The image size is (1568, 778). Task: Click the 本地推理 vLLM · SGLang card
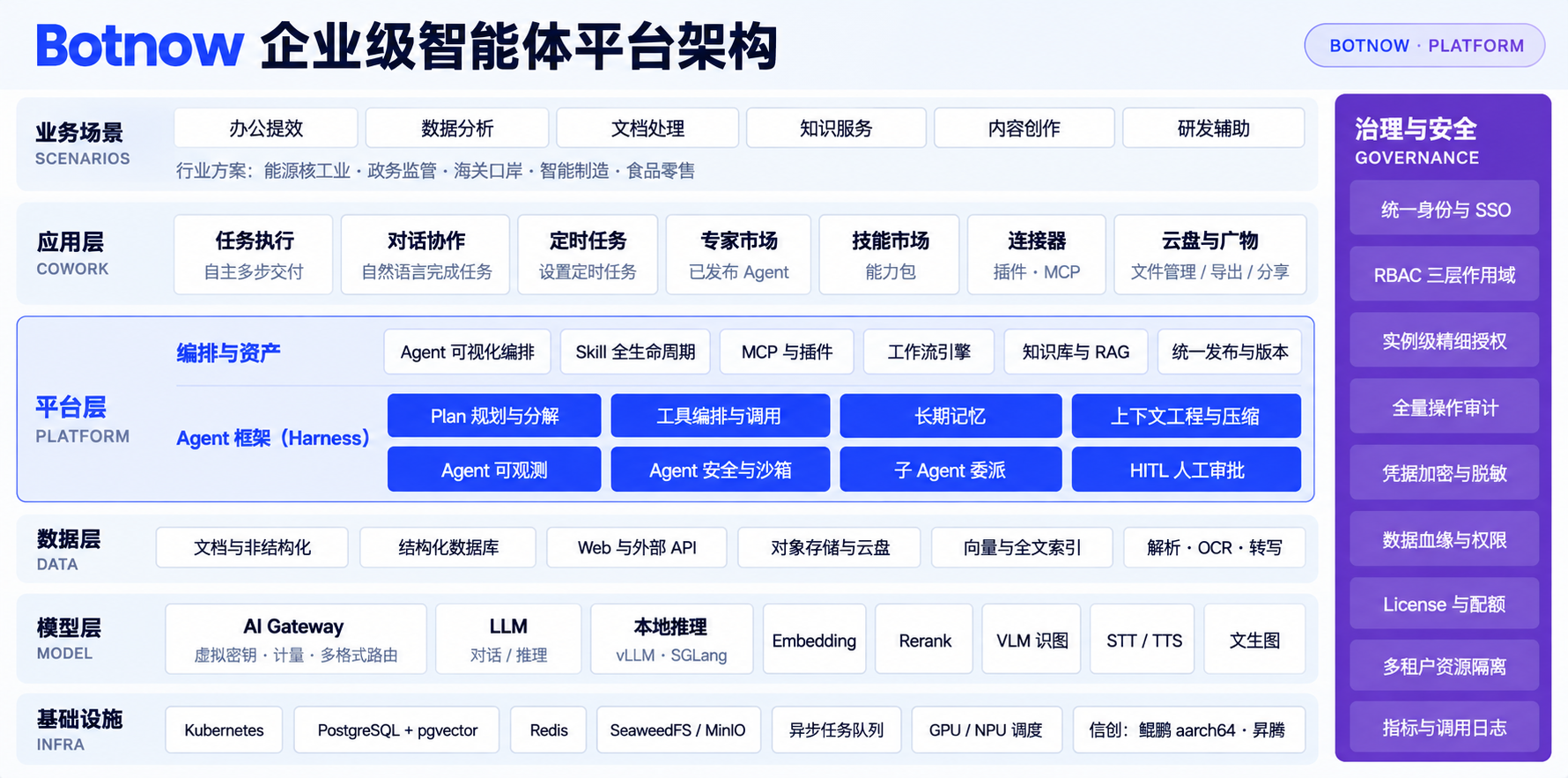click(x=671, y=639)
